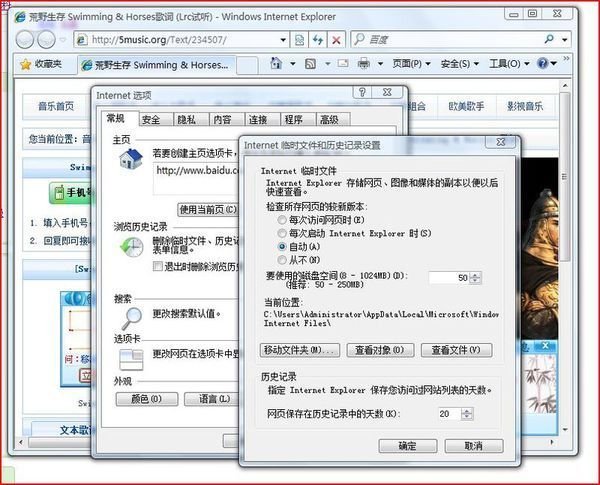The image size is (600, 485).
Task: Click the Favorites star 收藏夹 button
Action: (x=40, y=64)
